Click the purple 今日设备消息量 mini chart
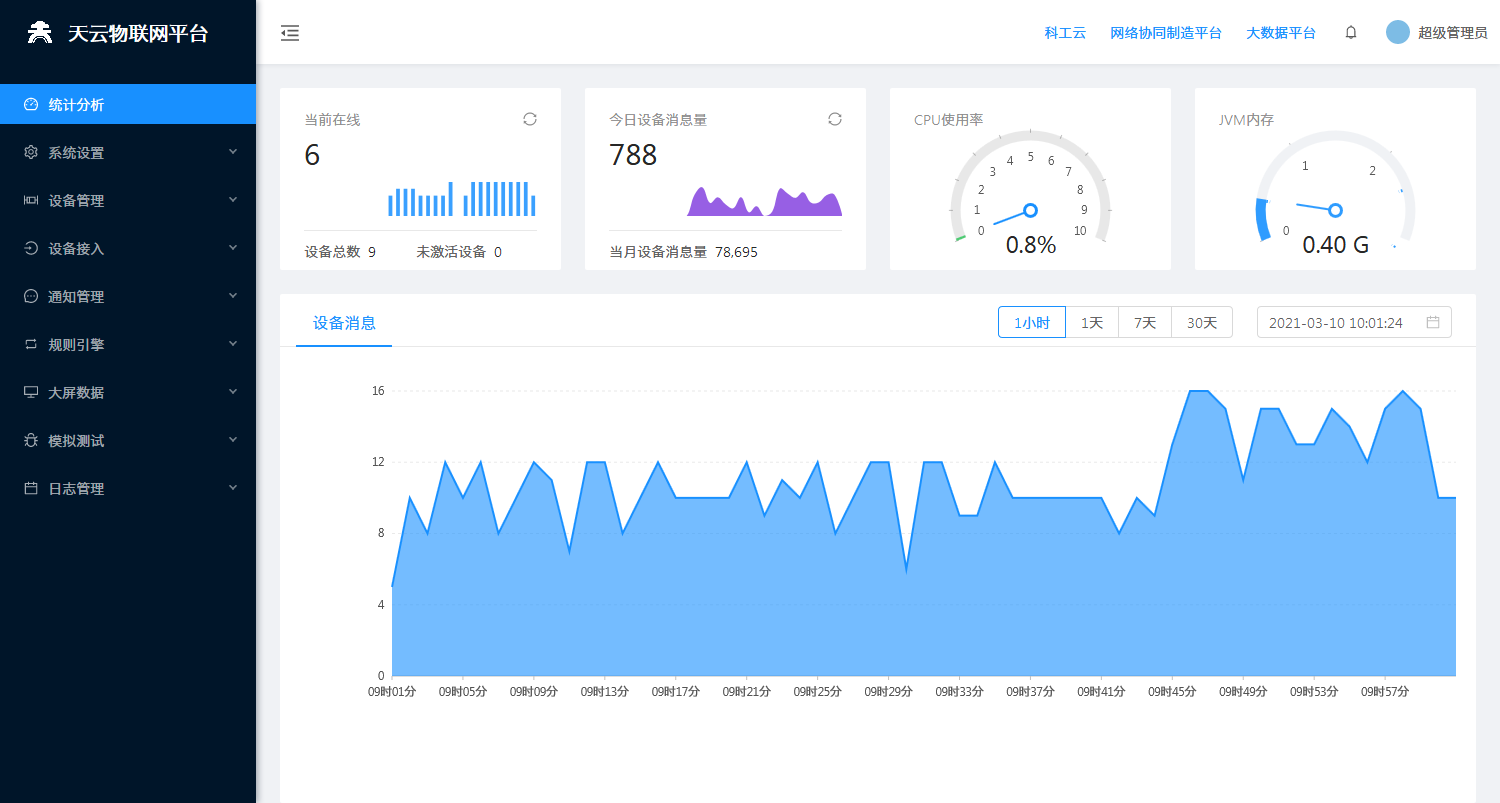Screen dimensions: 1500x803 (x=764, y=201)
